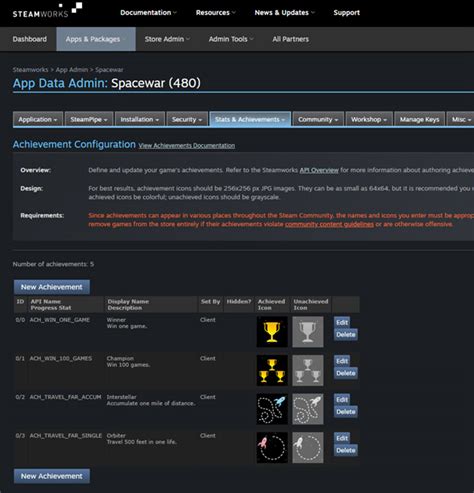Click the Orbiter achieved orbit rocket icon
Screen dimensions: 474x493
272,448
